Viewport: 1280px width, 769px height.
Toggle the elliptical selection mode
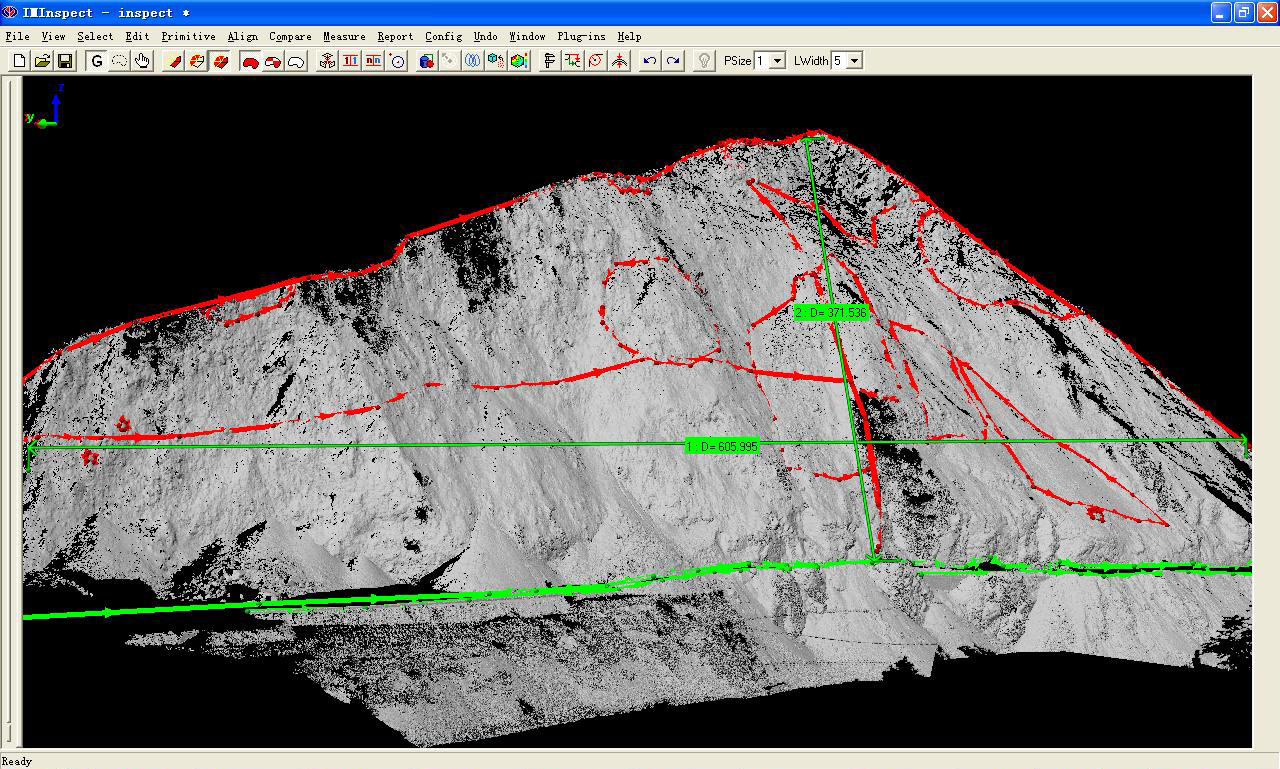pyautogui.click(x=120, y=60)
